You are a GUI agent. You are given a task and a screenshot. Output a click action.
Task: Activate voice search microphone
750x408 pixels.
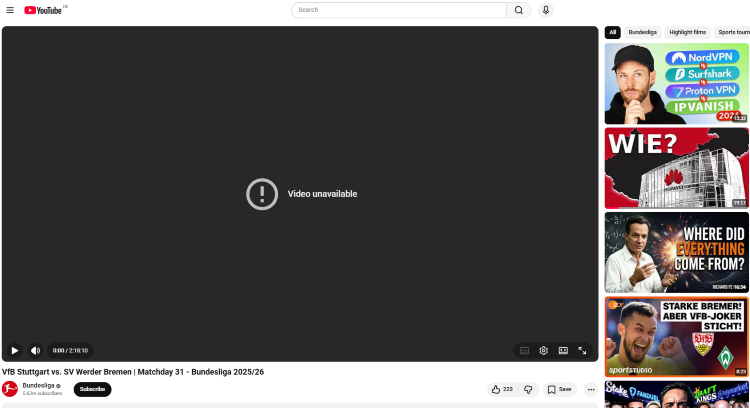point(546,10)
